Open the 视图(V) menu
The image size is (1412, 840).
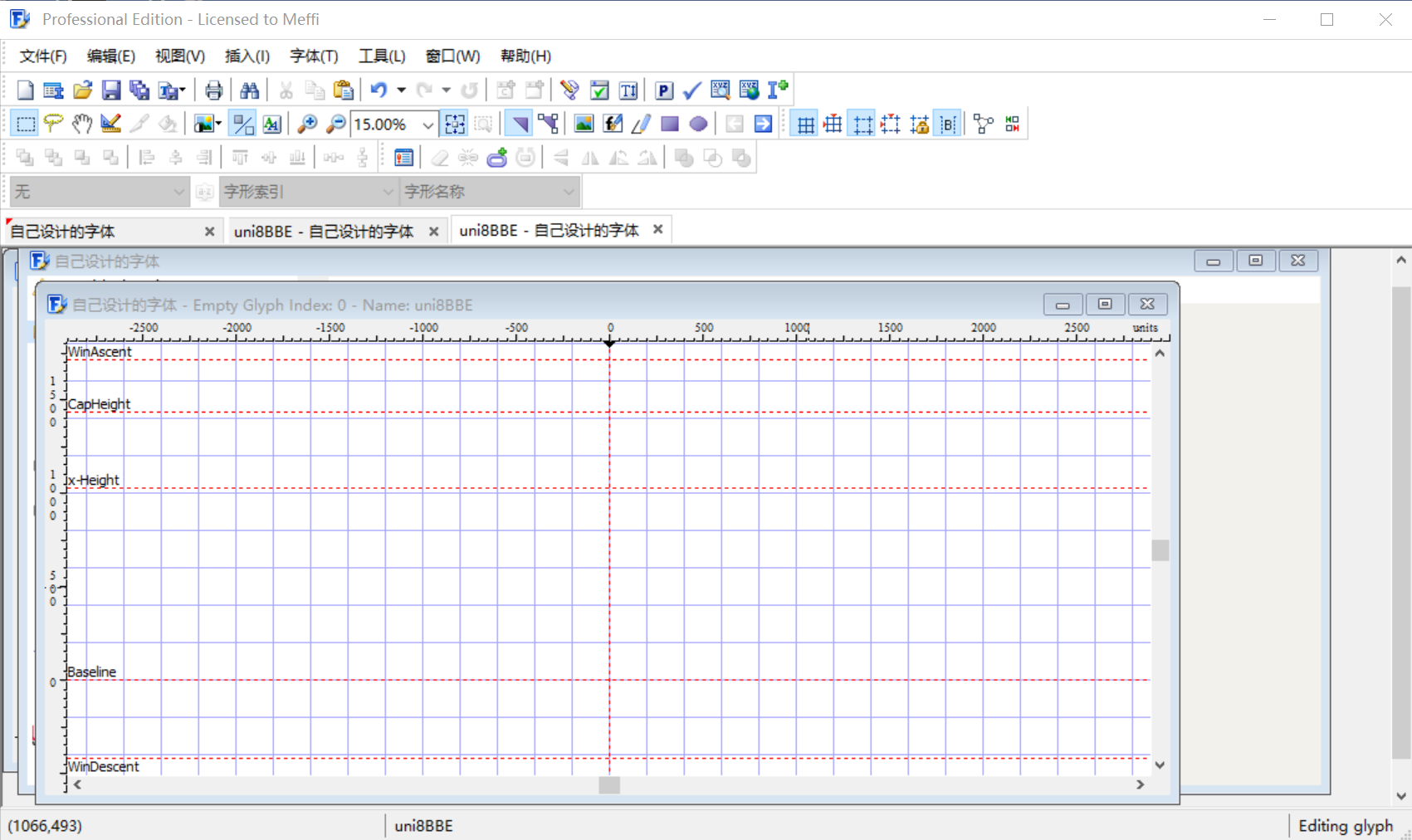(180, 56)
